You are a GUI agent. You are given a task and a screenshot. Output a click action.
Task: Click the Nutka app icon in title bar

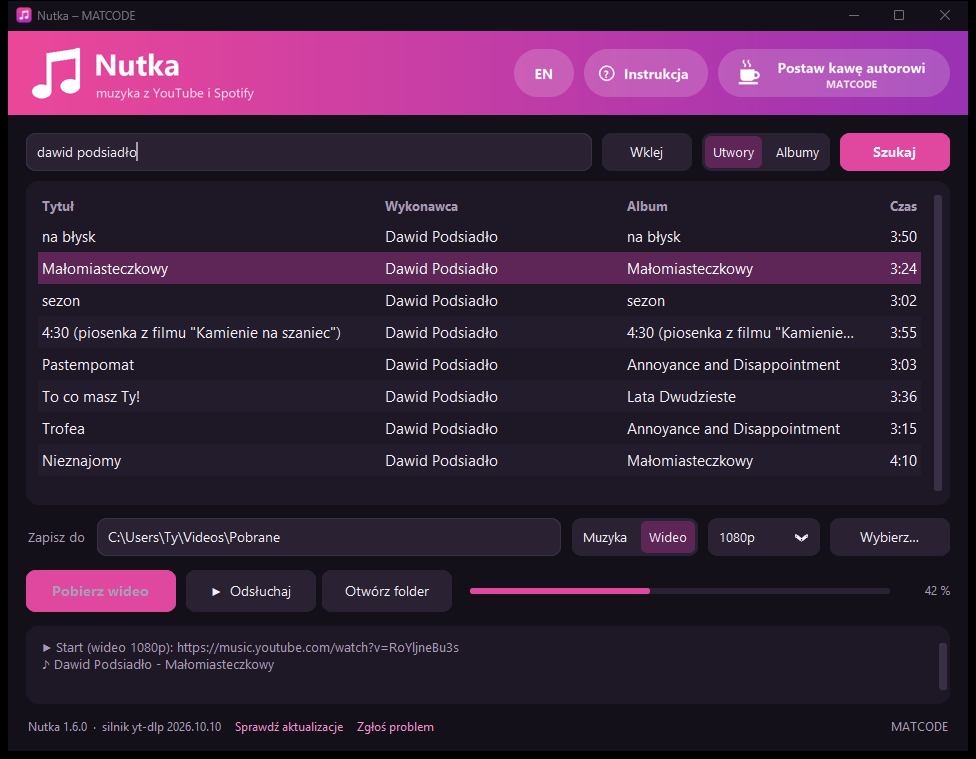24,15
